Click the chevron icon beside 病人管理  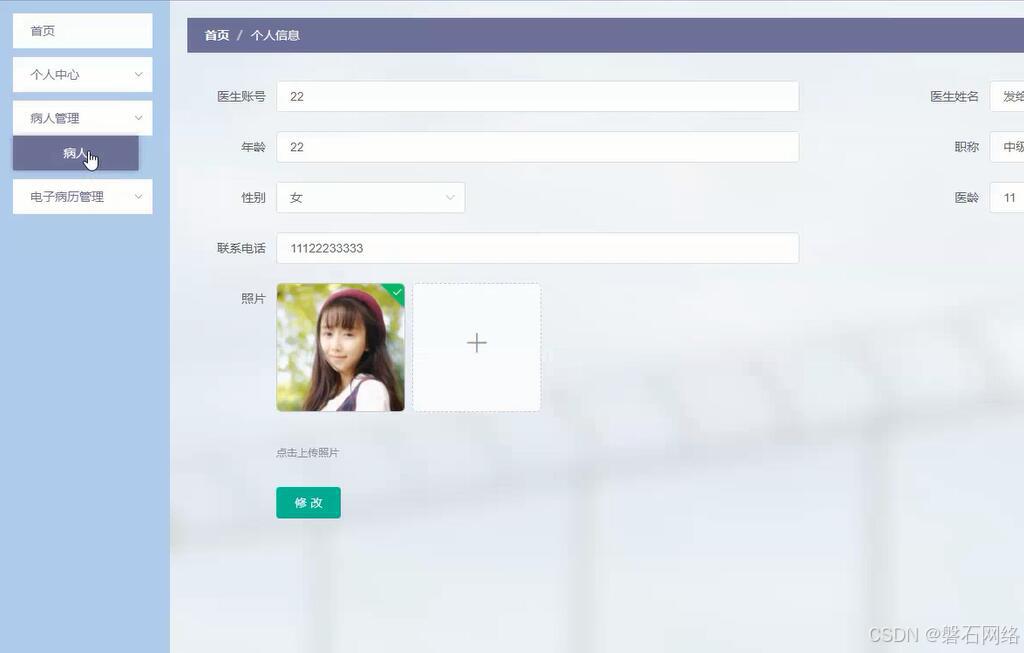tap(138, 117)
